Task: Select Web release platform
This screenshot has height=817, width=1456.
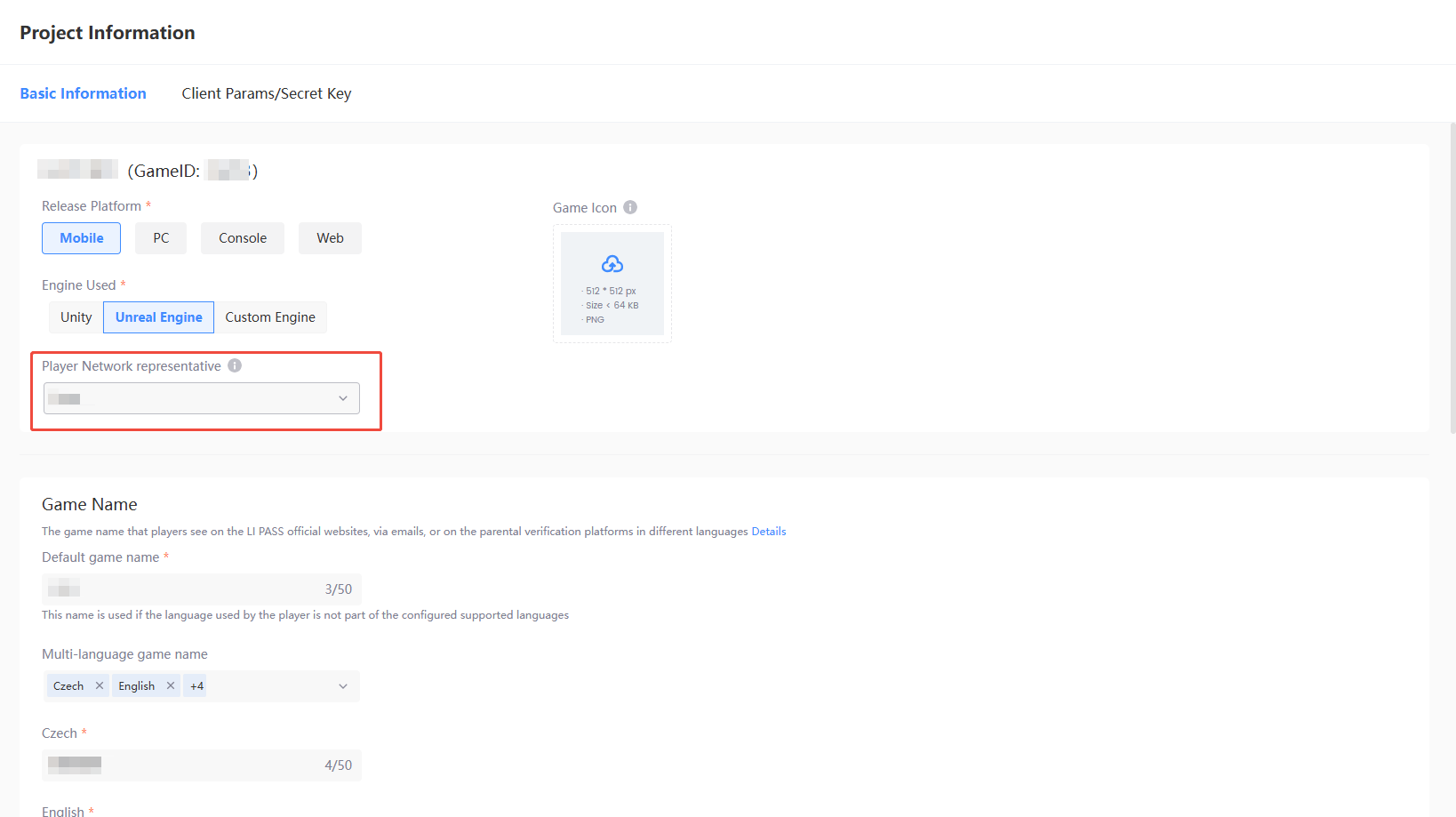Action: [330, 238]
